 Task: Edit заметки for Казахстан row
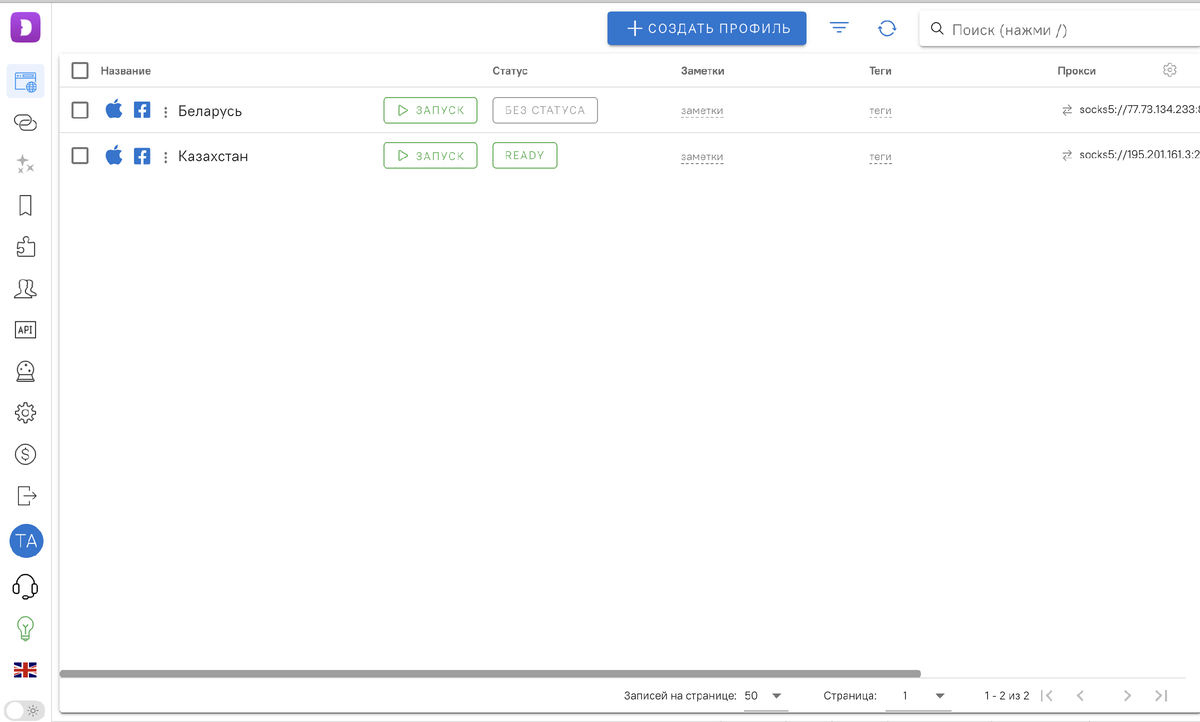click(x=702, y=157)
